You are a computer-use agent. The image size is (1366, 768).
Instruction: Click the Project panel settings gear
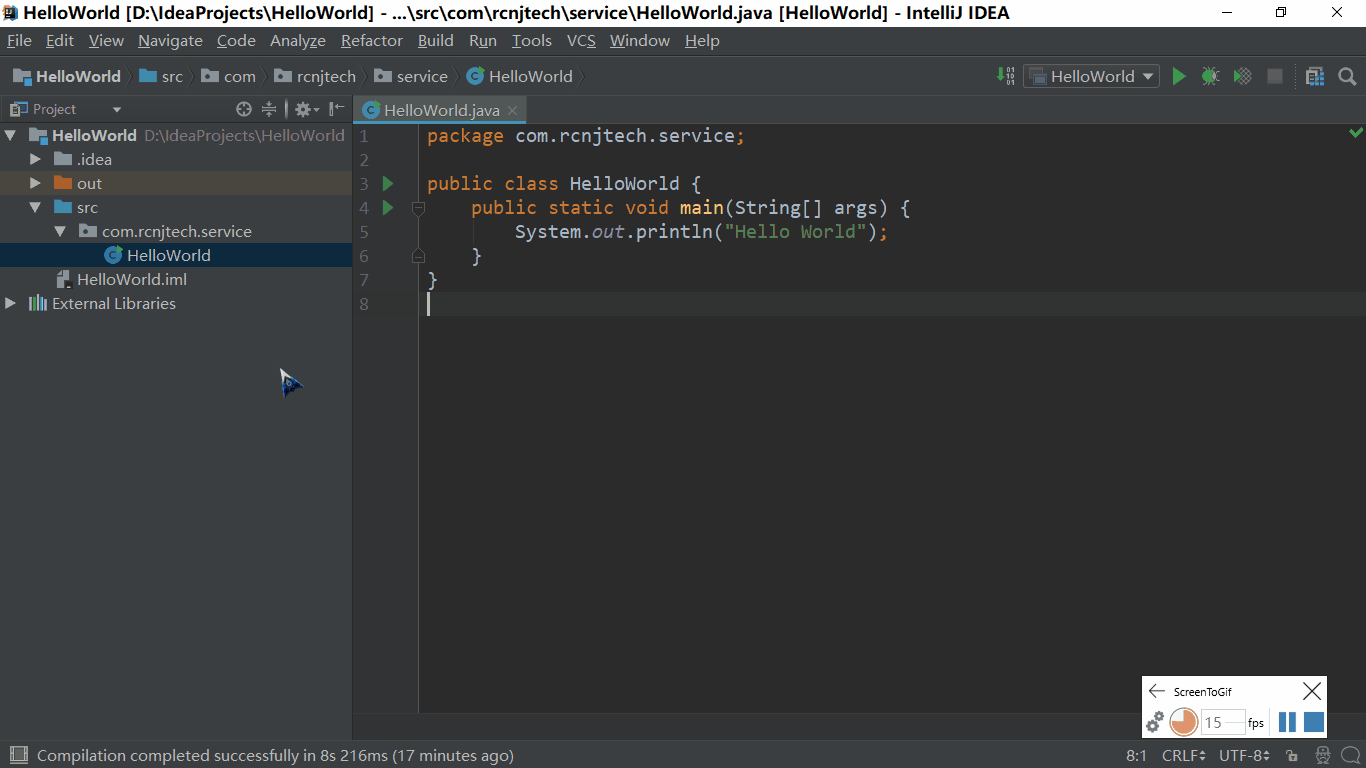303,109
